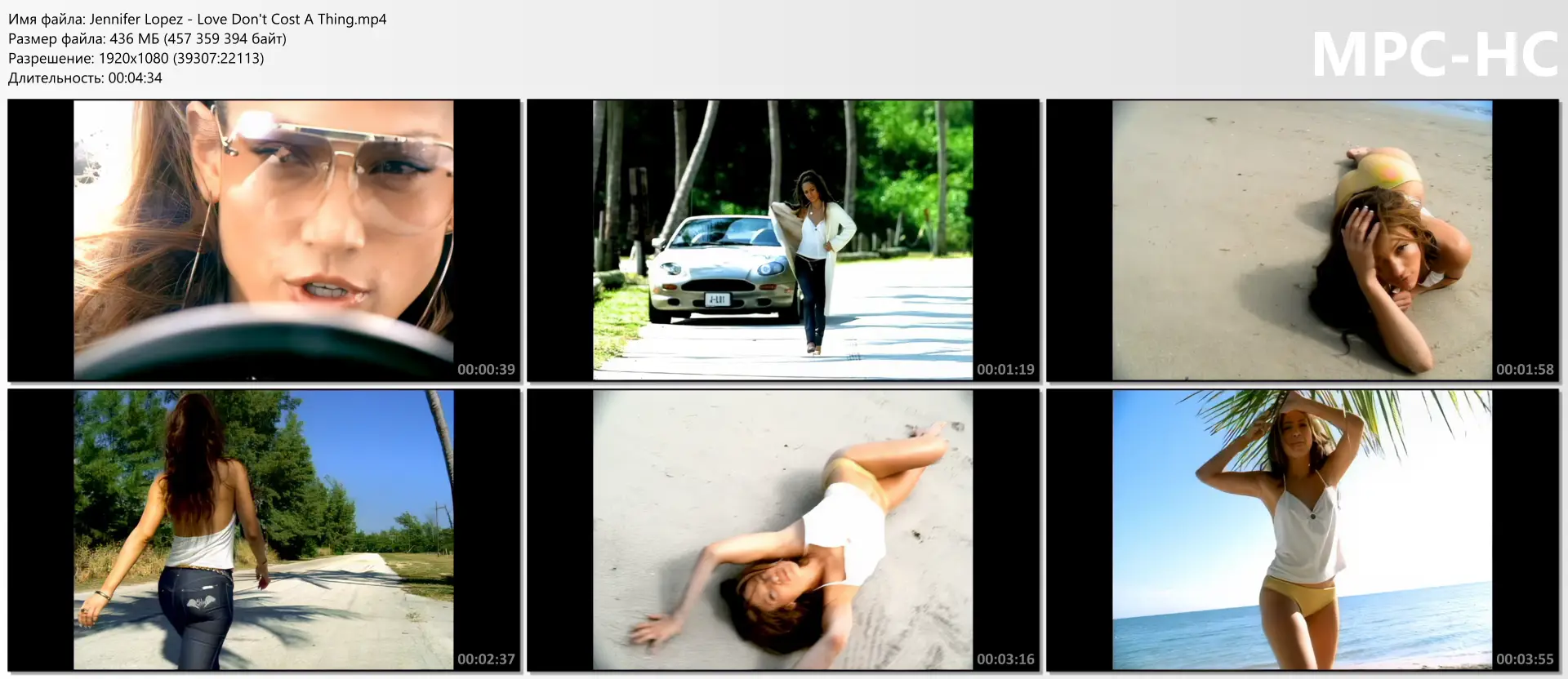This screenshot has width=1568, height=679.
Task: Click the file name line 'Jennifer Lopez - Love Don't Cost A Thing.mp4'
Action: (198, 19)
